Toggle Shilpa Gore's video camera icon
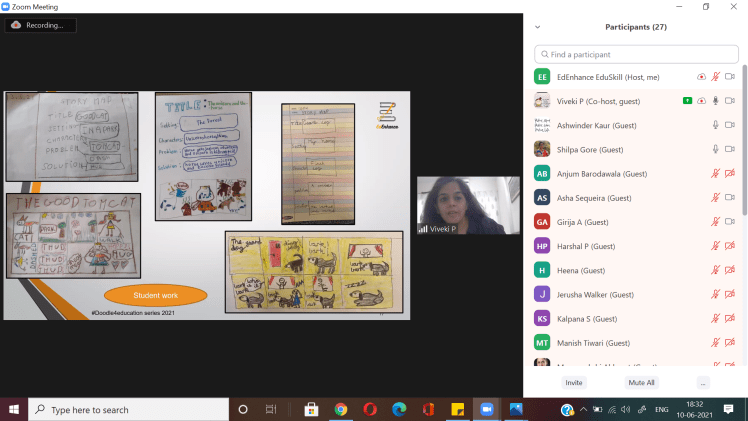Image resolution: width=748 pixels, height=421 pixels. point(730,149)
